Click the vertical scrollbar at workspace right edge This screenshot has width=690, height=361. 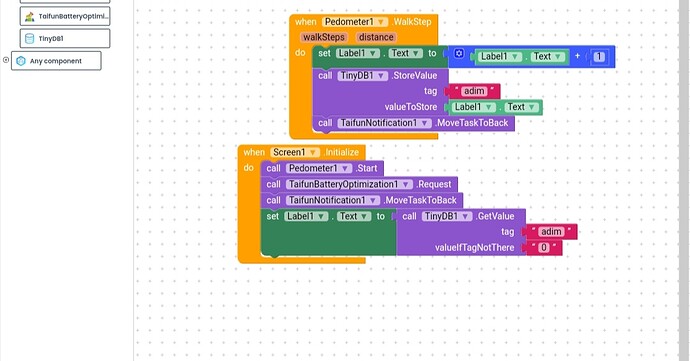[x=684, y=180]
